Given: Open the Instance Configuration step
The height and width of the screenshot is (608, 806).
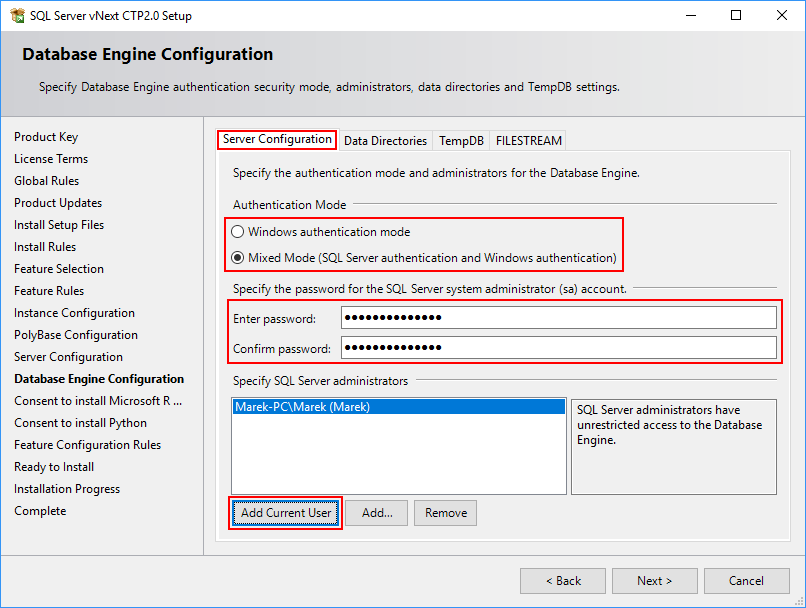Looking at the screenshot, I should (74, 312).
